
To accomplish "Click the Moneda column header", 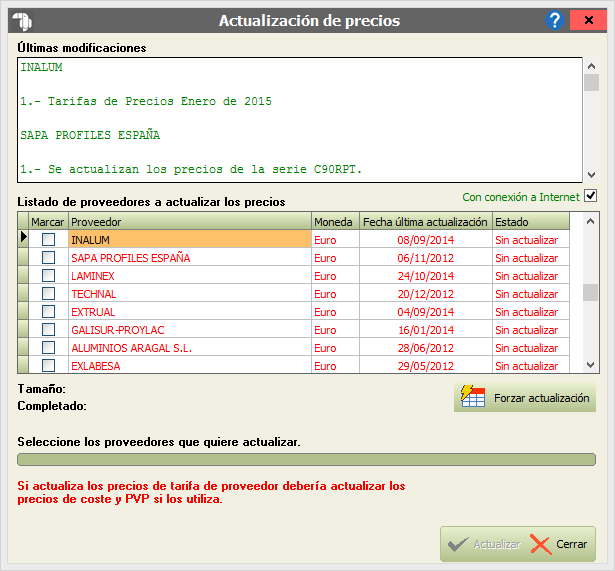I will (x=335, y=222).
